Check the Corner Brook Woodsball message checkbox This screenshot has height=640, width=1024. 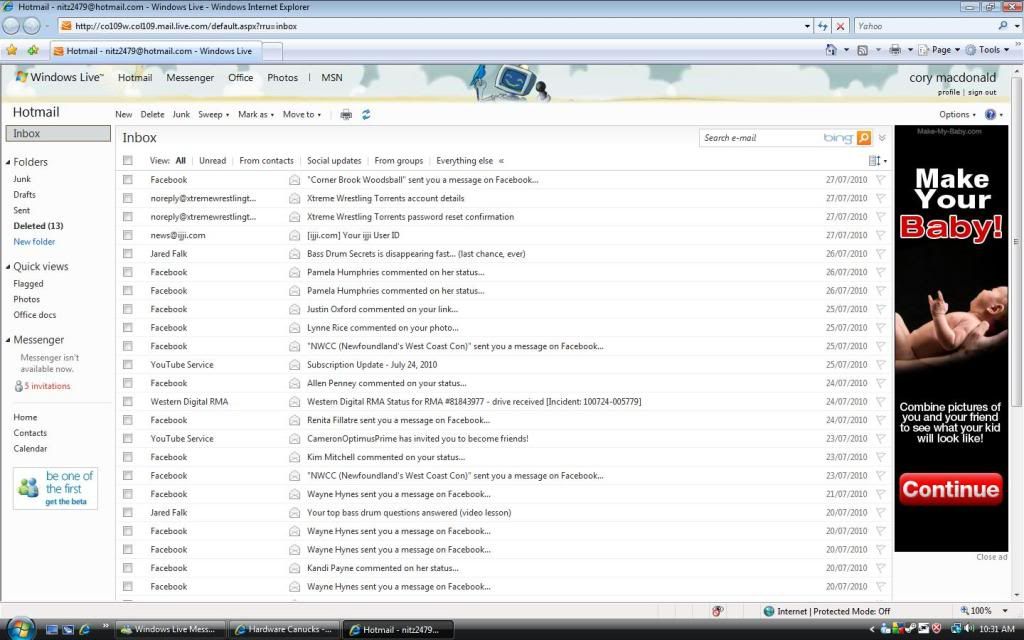(x=127, y=180)
